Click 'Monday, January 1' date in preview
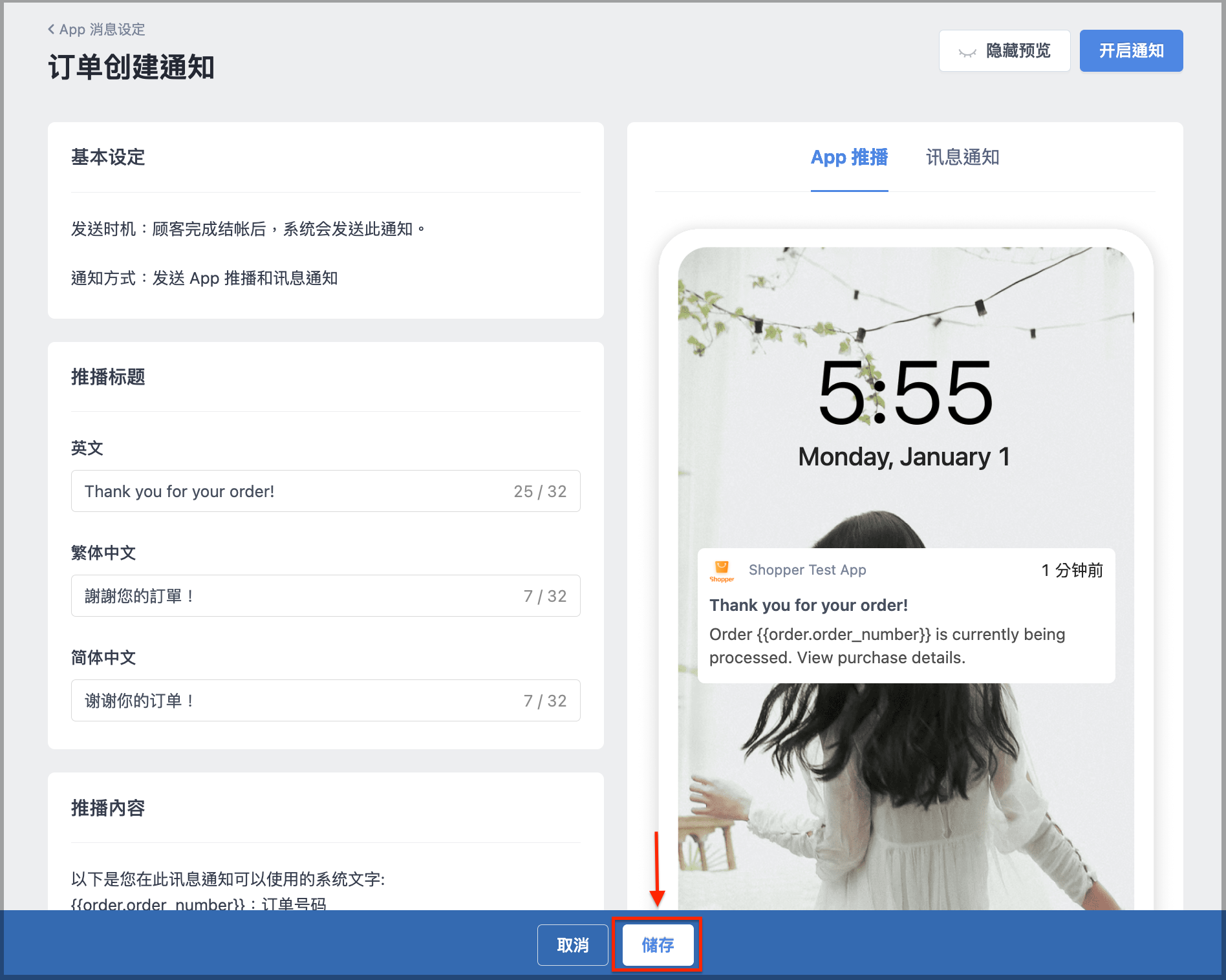1226x980 pixels. point(904,457)
